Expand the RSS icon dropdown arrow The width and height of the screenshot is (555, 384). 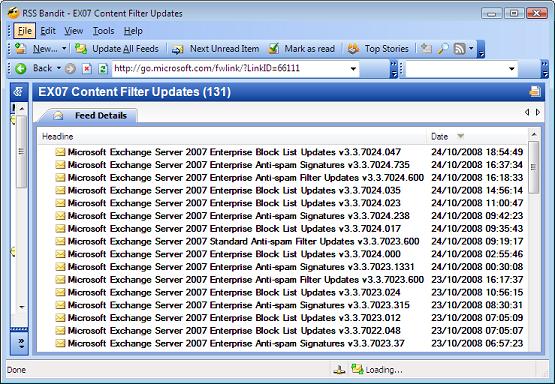pyautogui.click(x=471, y=48)
